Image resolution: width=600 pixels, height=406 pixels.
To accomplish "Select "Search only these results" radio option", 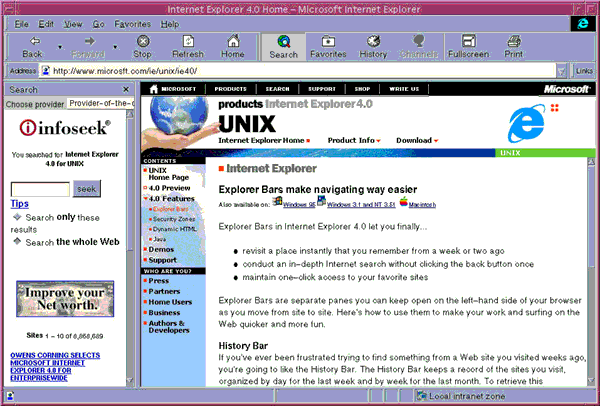I will point(18,217).
